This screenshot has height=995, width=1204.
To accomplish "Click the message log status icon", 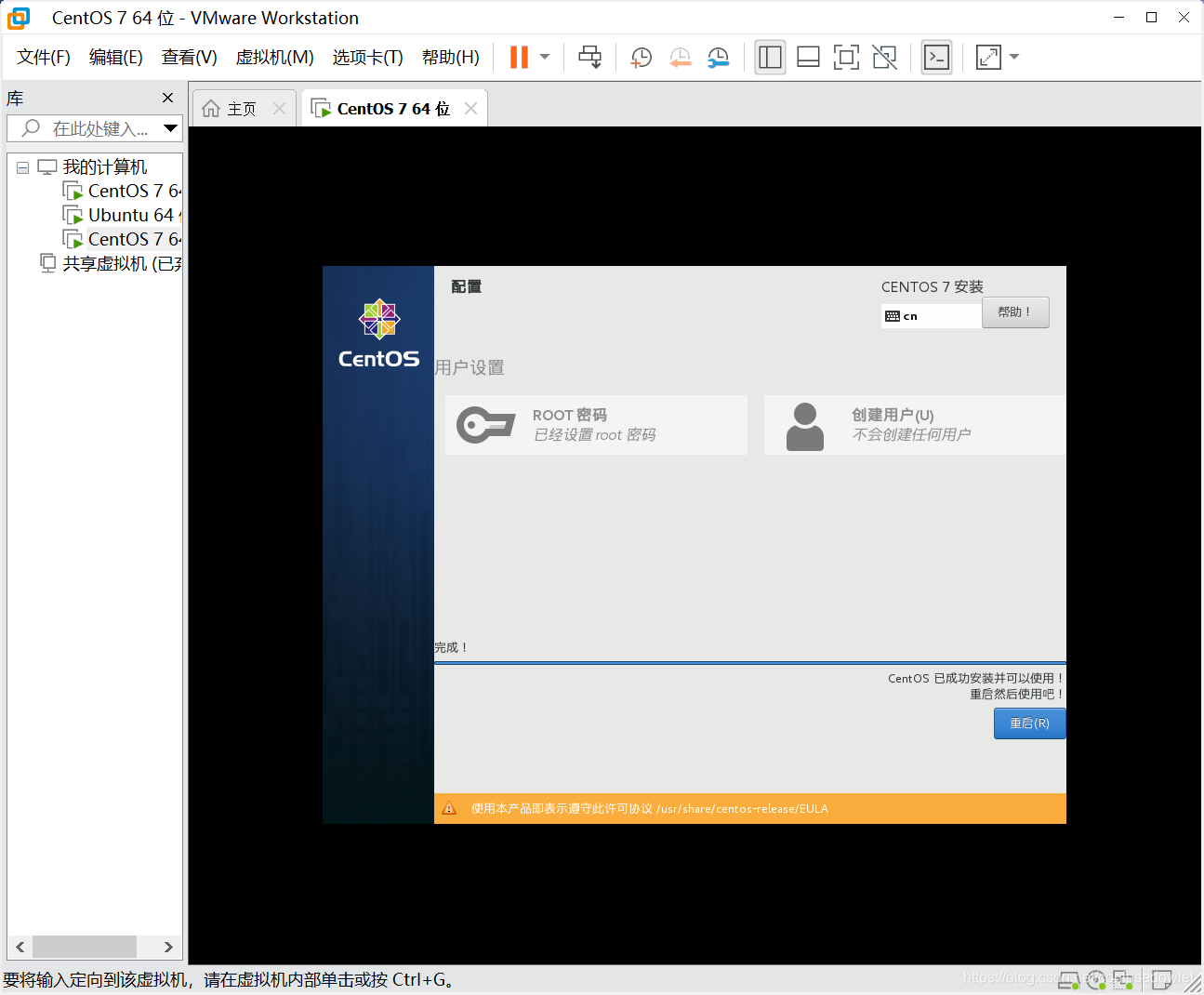I will (x=1162, y=979).
